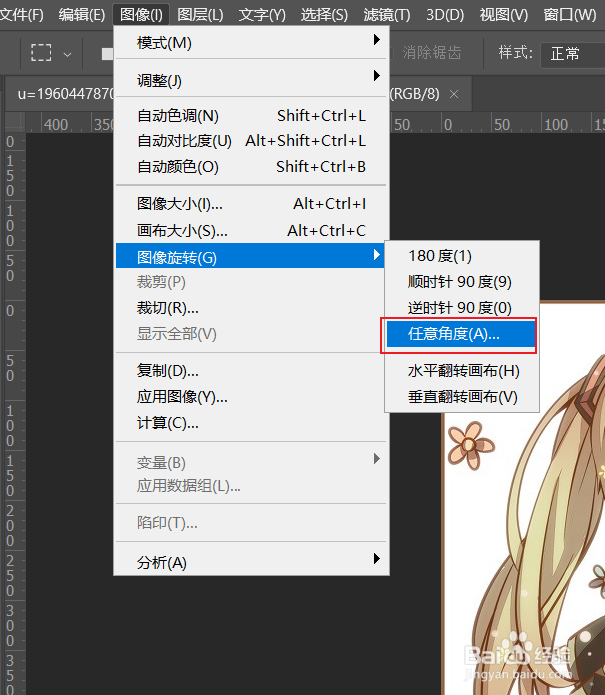This screenshot has height=695, width=605.
Task: Open the 滤镜(T) menu
Action: pyautogui.click(x=386, y=15)
